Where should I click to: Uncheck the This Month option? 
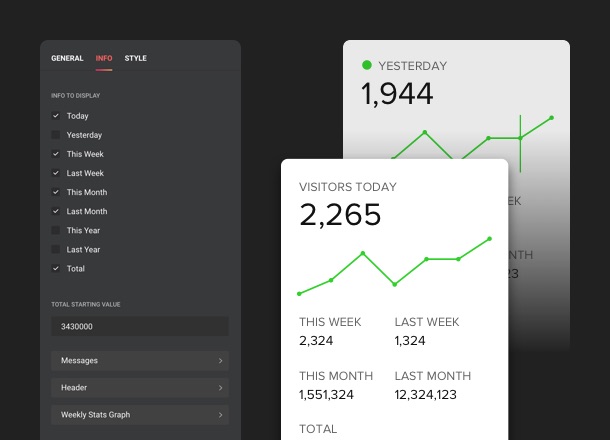[x=56, y=192]
